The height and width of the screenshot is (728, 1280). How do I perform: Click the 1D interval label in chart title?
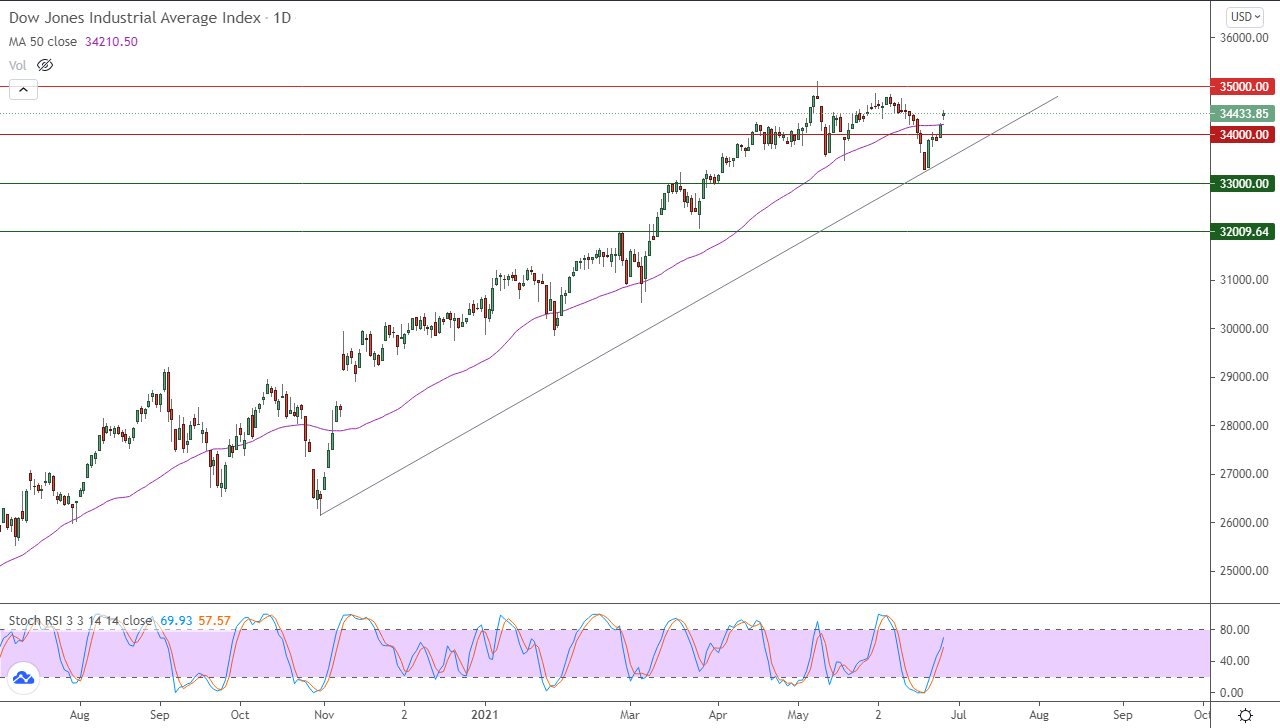pos(281,18)
